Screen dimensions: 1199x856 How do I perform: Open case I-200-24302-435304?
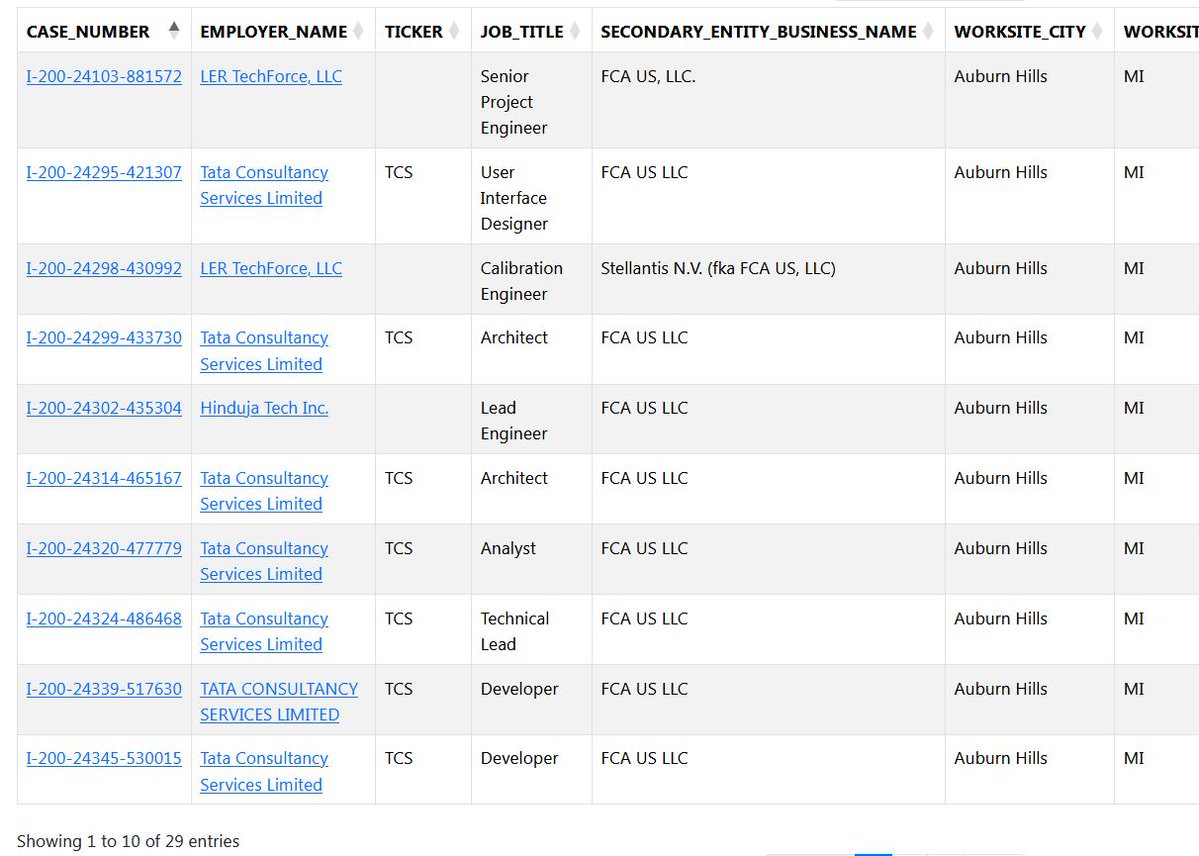pyautogui.click(x=104, y=408)
